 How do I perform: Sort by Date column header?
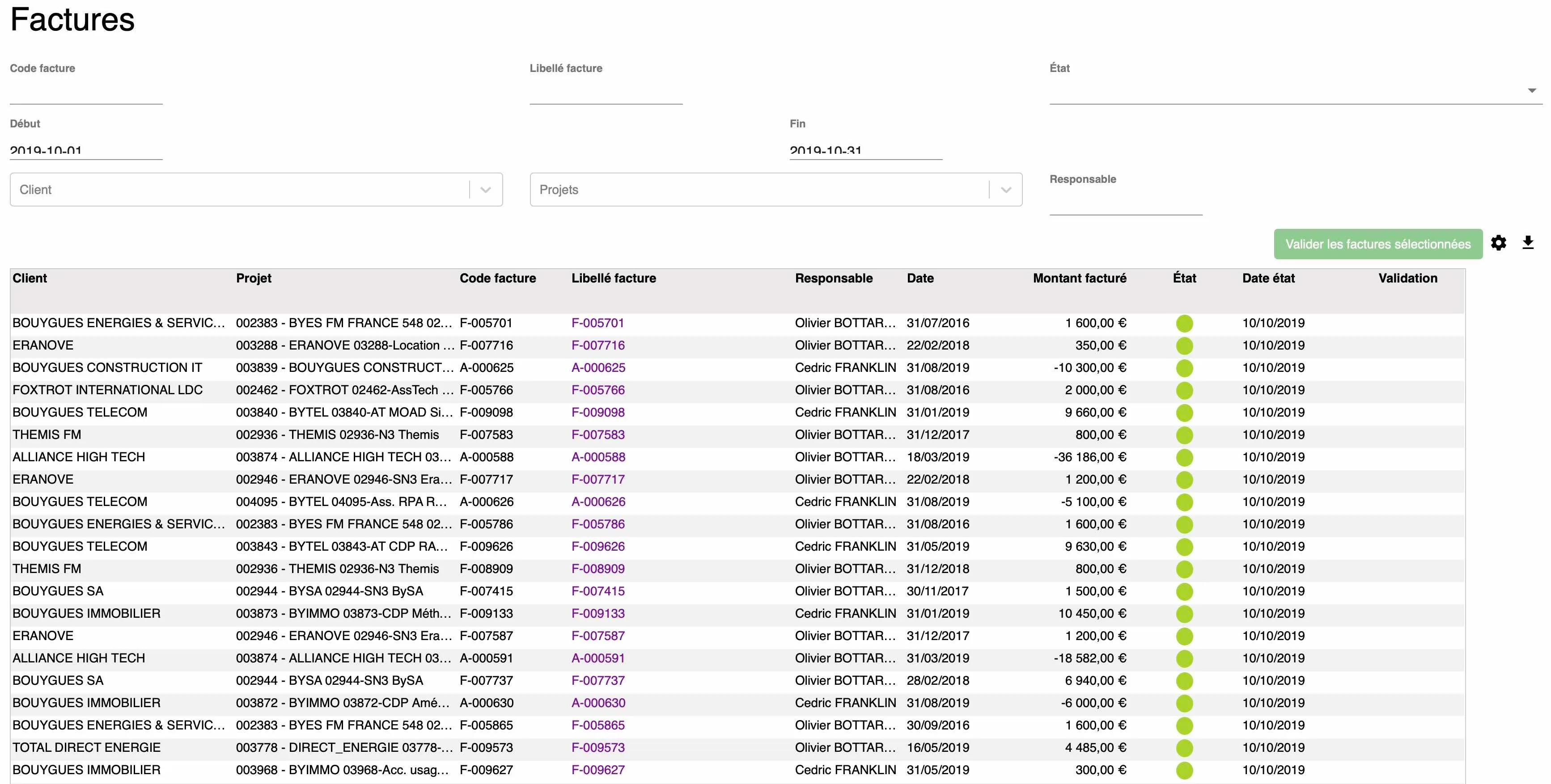click(x=920, y=278)
